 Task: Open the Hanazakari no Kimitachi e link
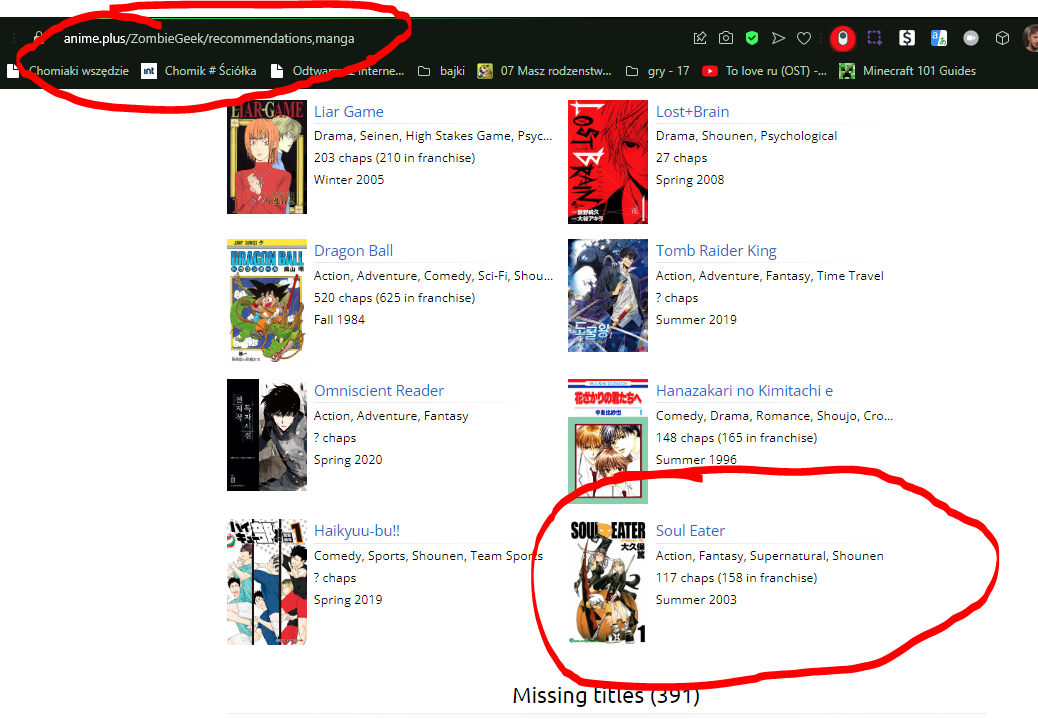click(x=744, y=391)
